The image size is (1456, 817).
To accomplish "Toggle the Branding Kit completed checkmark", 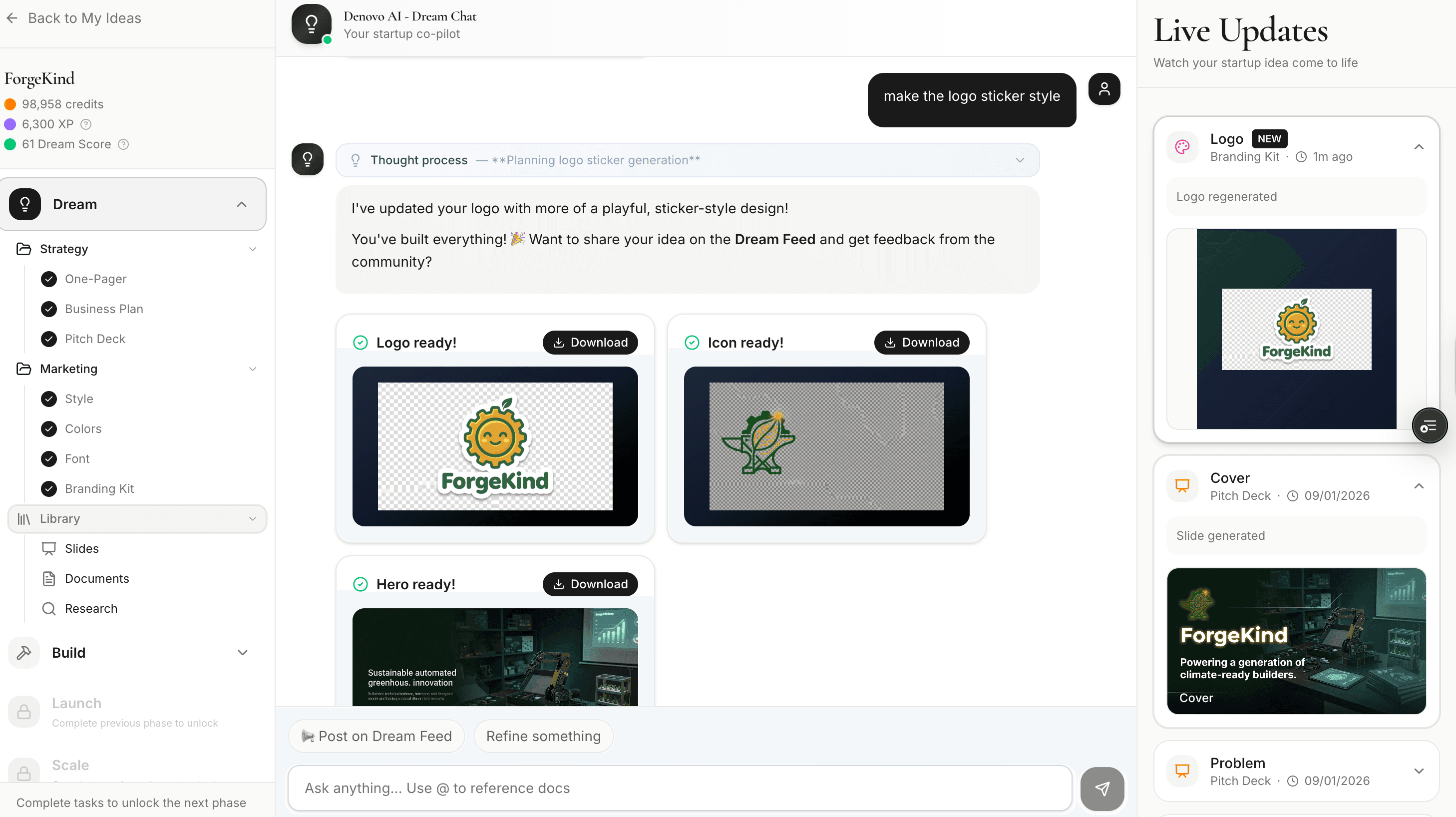I will 49,488.
